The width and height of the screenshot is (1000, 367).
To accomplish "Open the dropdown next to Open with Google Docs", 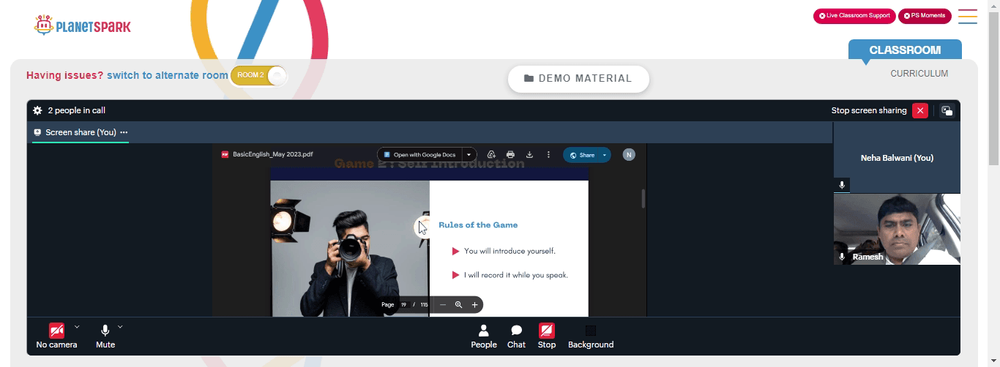I will click(469, 154).
